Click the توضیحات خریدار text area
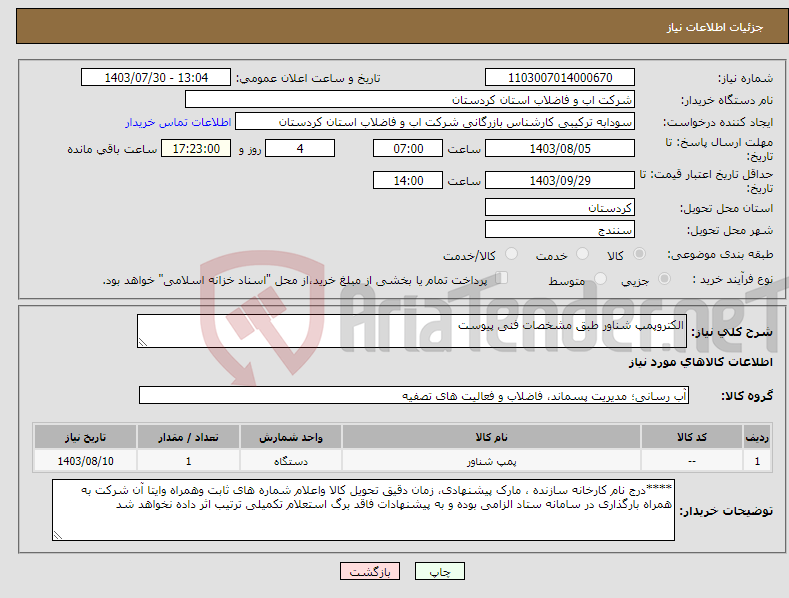 pos(363,510)
